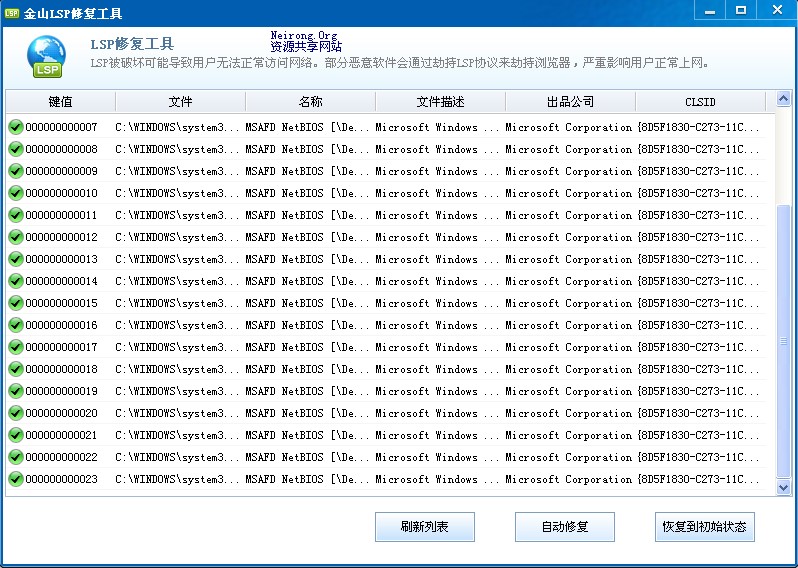Screen dimensions: 798x568
Task: Click MSAFD NetBIOS name in row 000000000021
Action: click(307, 435)
